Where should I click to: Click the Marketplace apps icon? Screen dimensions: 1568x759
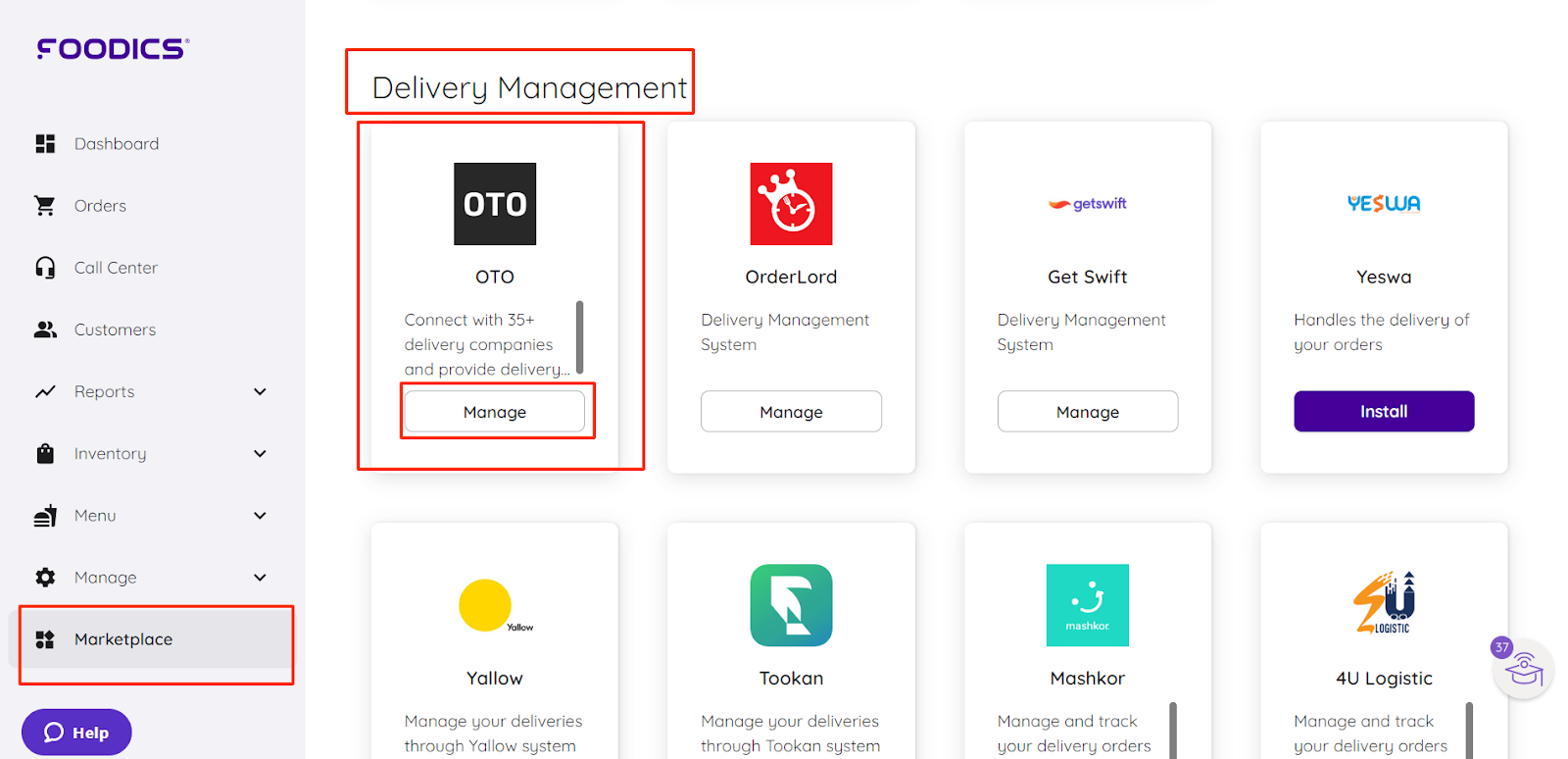(x=45, y=639)
